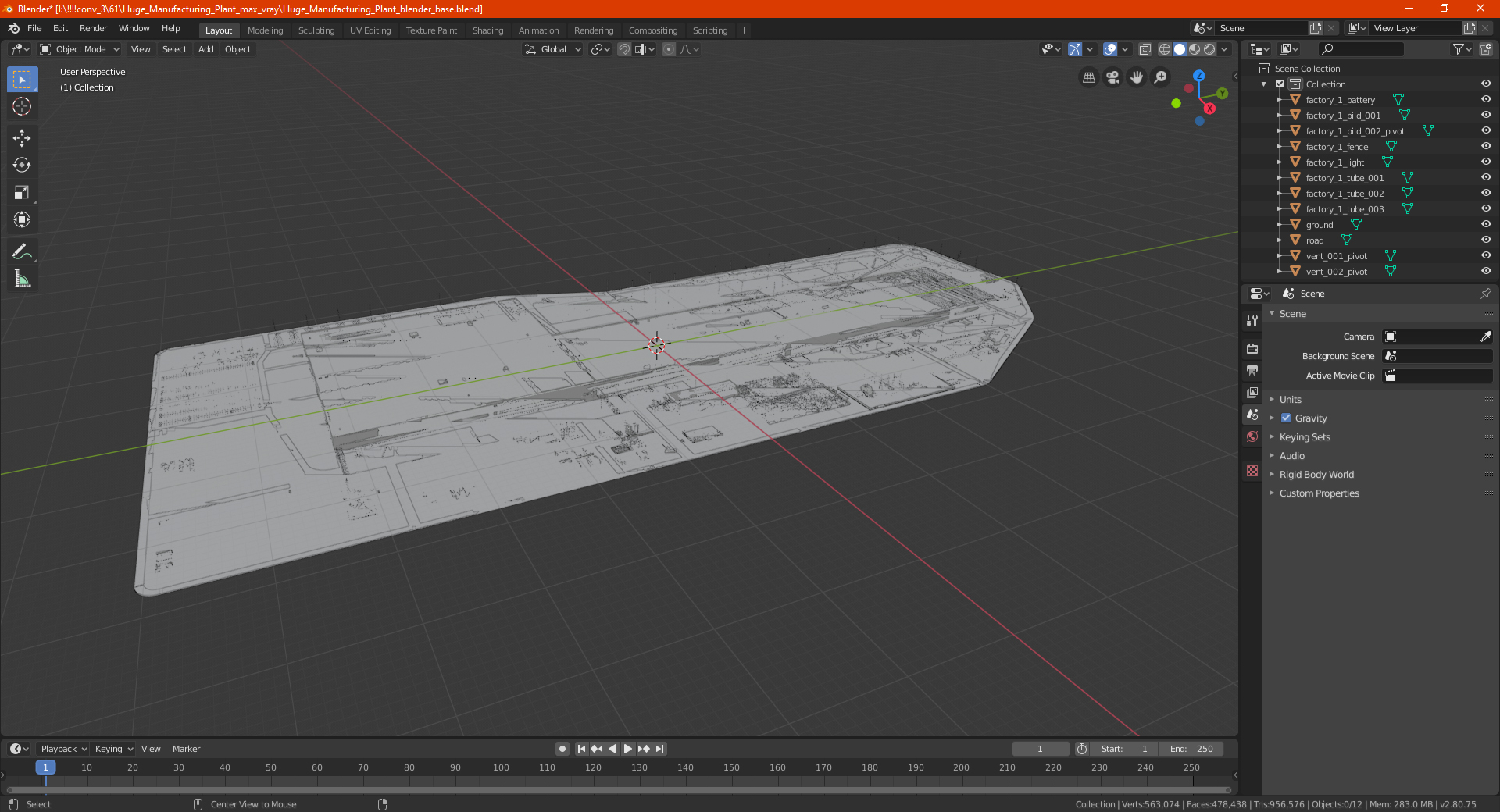
Task: Open the File menu
Action: 34,28
